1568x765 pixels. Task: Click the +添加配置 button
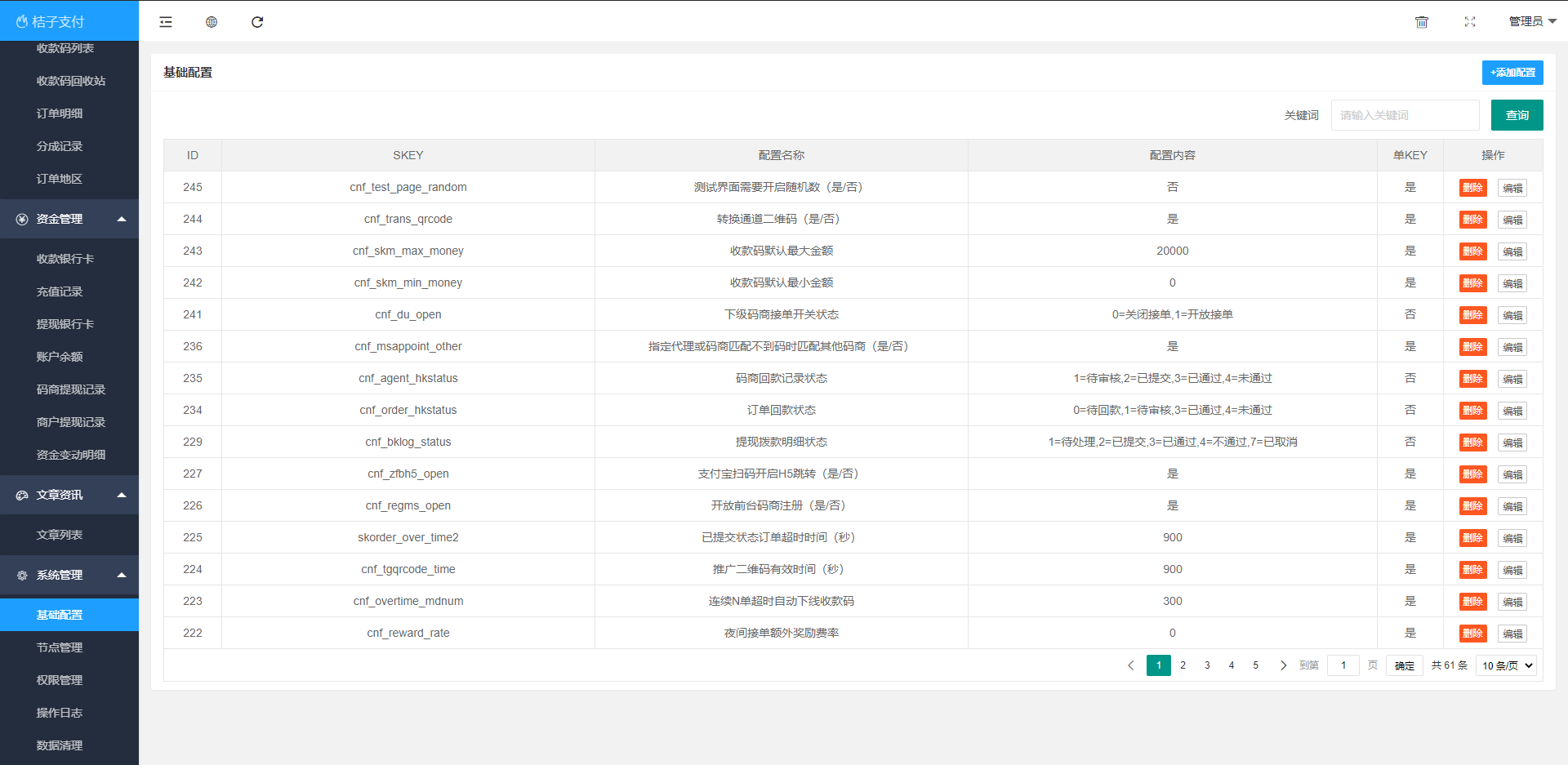click(1512, 73)
